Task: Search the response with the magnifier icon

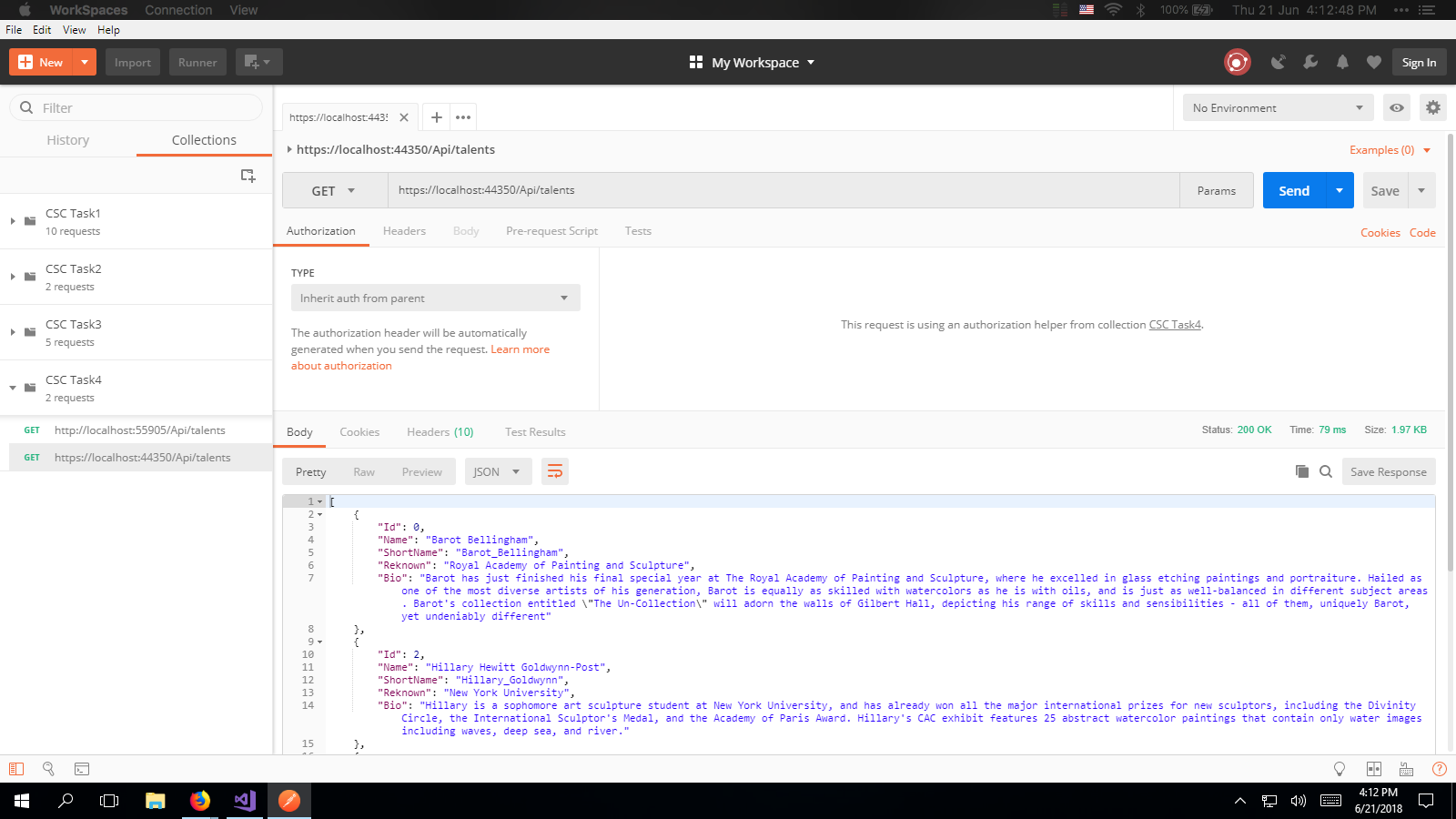Action: [1326, 471]
